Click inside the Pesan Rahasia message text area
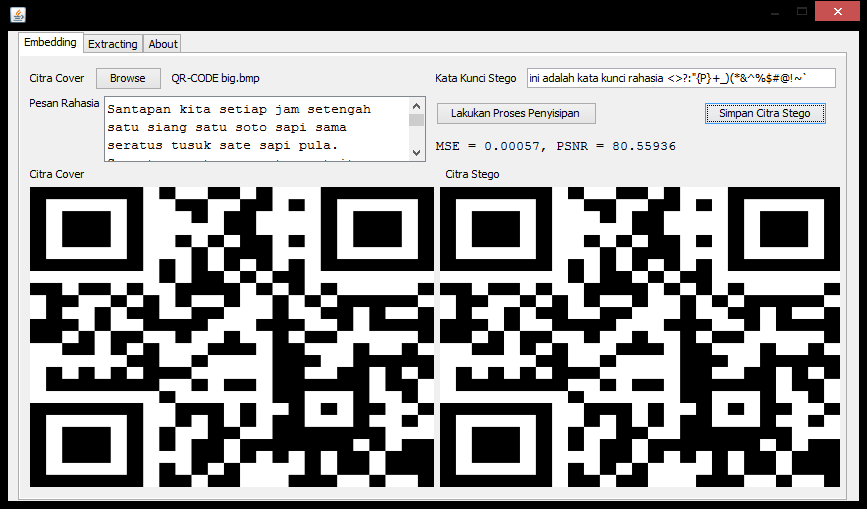Screen dimensions: 867x509 click(x=255, y=128)
